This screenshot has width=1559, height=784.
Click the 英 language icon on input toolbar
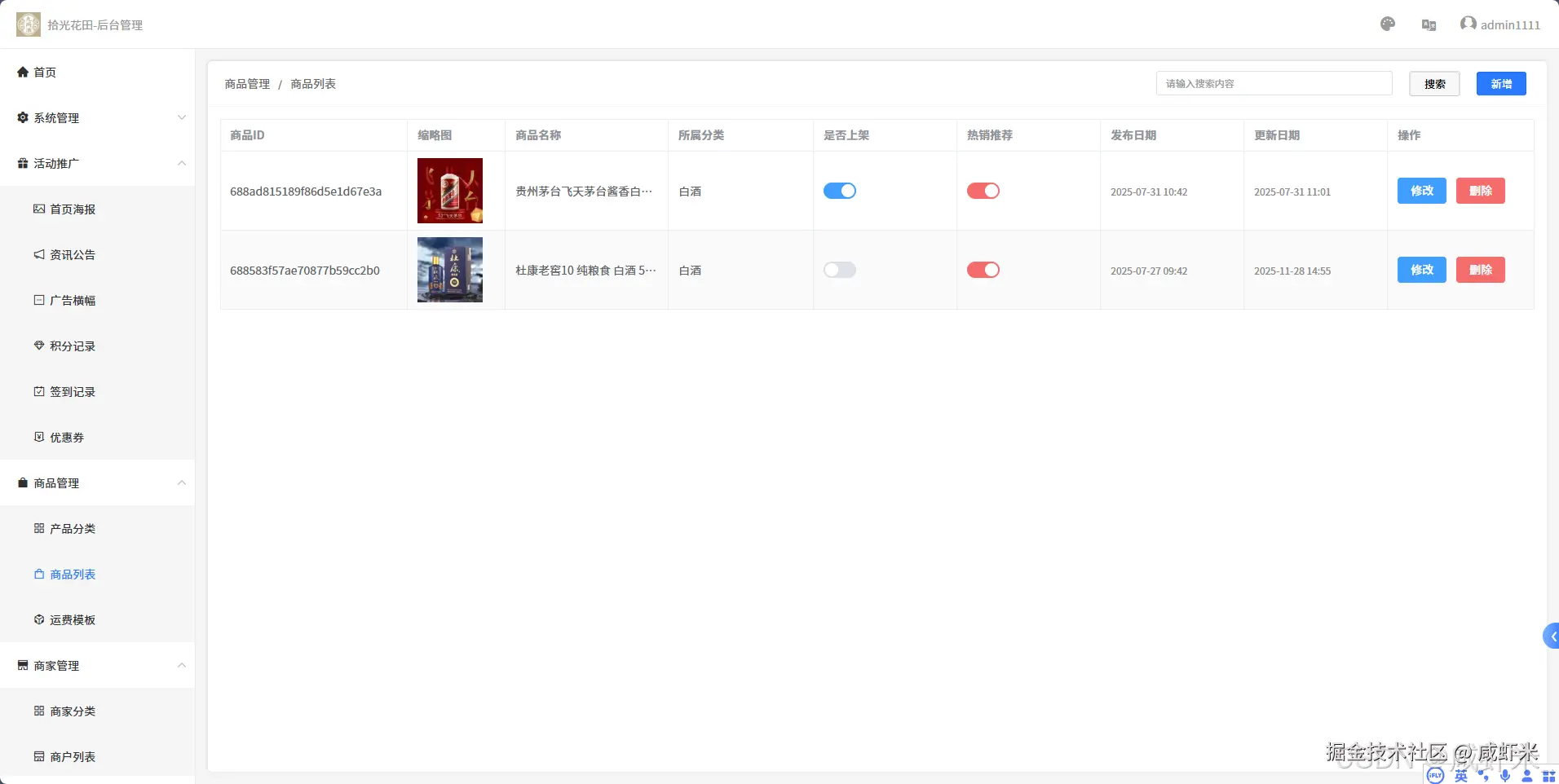click(x=1460, y=776)
